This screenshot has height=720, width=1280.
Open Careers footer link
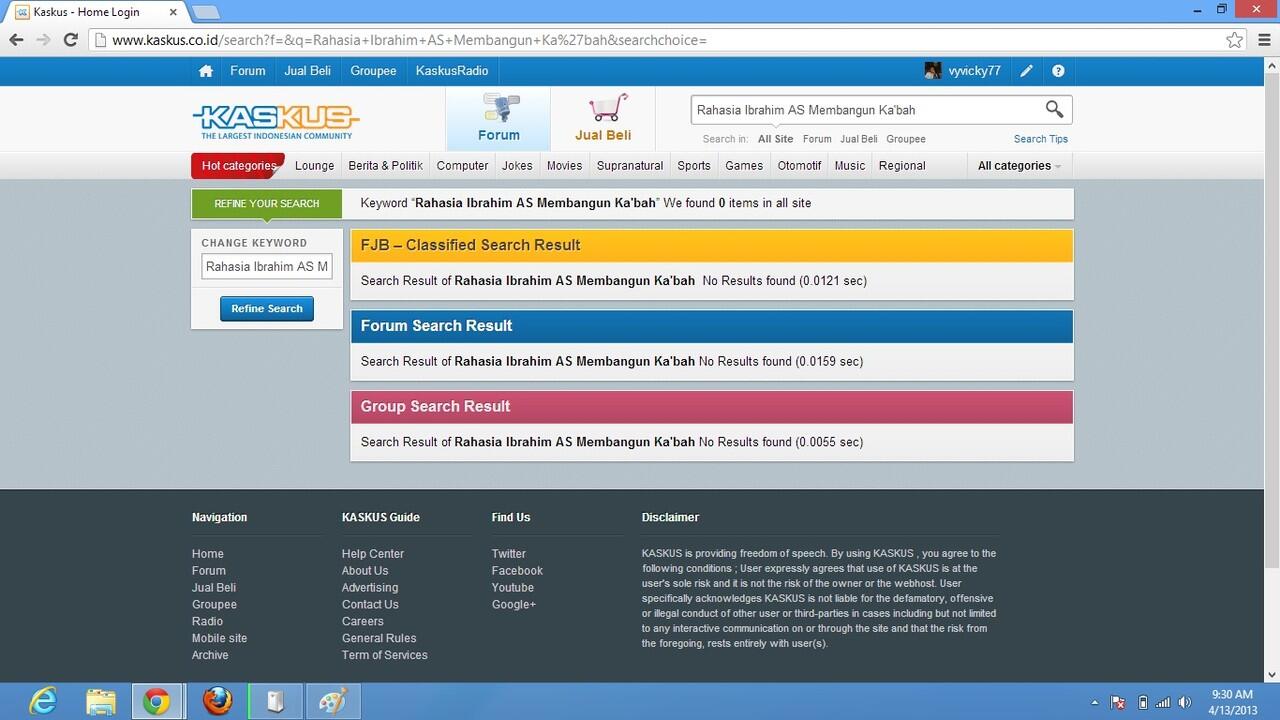pyautogui.click(x=363, y=621)
